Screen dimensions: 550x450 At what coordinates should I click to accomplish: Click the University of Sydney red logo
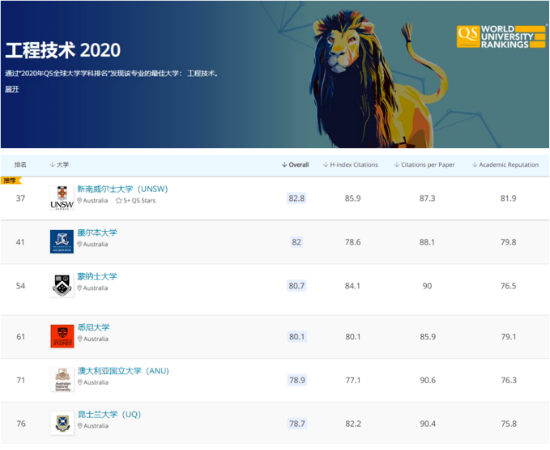pyautogui.click(x=62, y=336)
